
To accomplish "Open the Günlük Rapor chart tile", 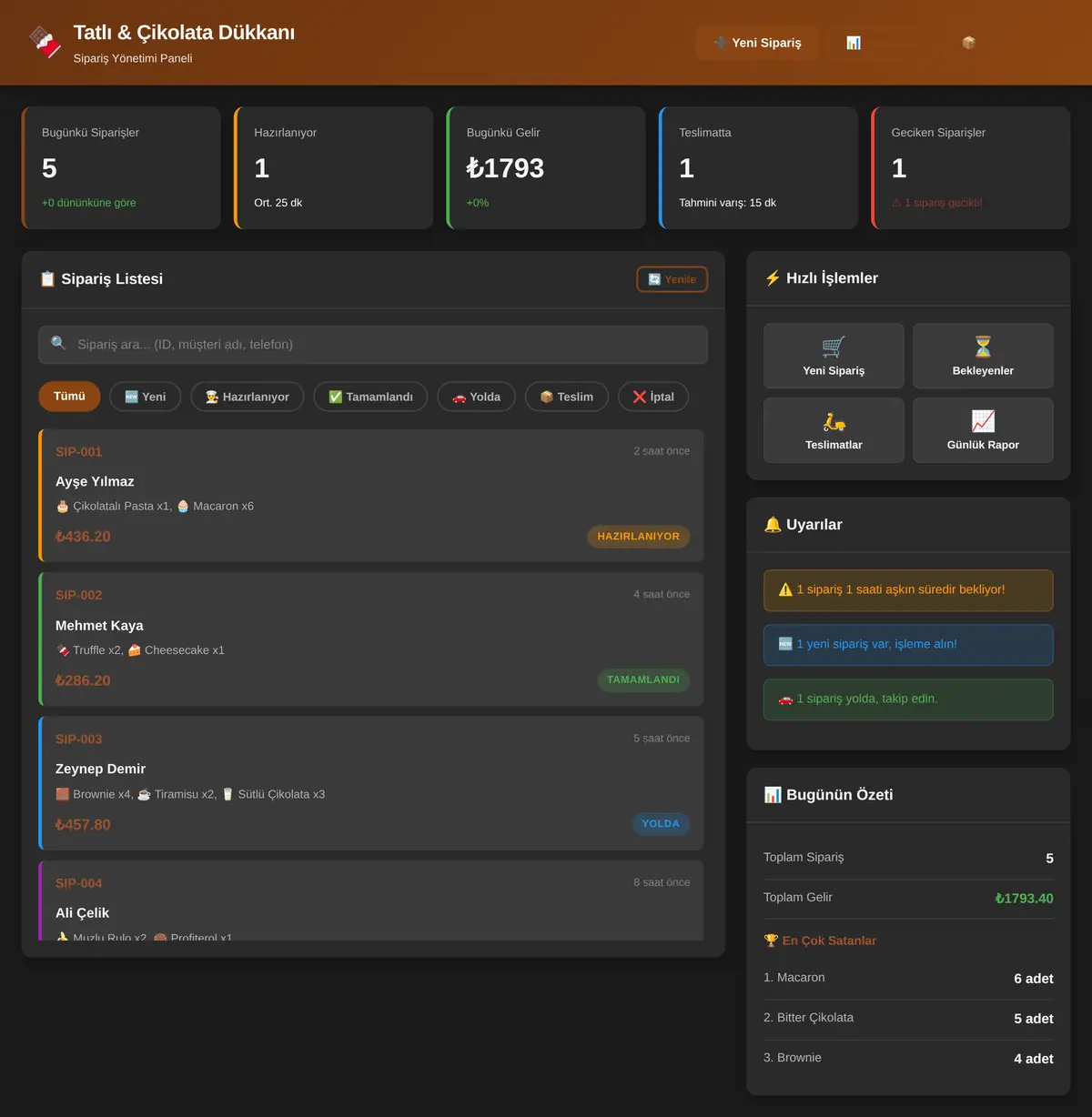I will [983, 430].
